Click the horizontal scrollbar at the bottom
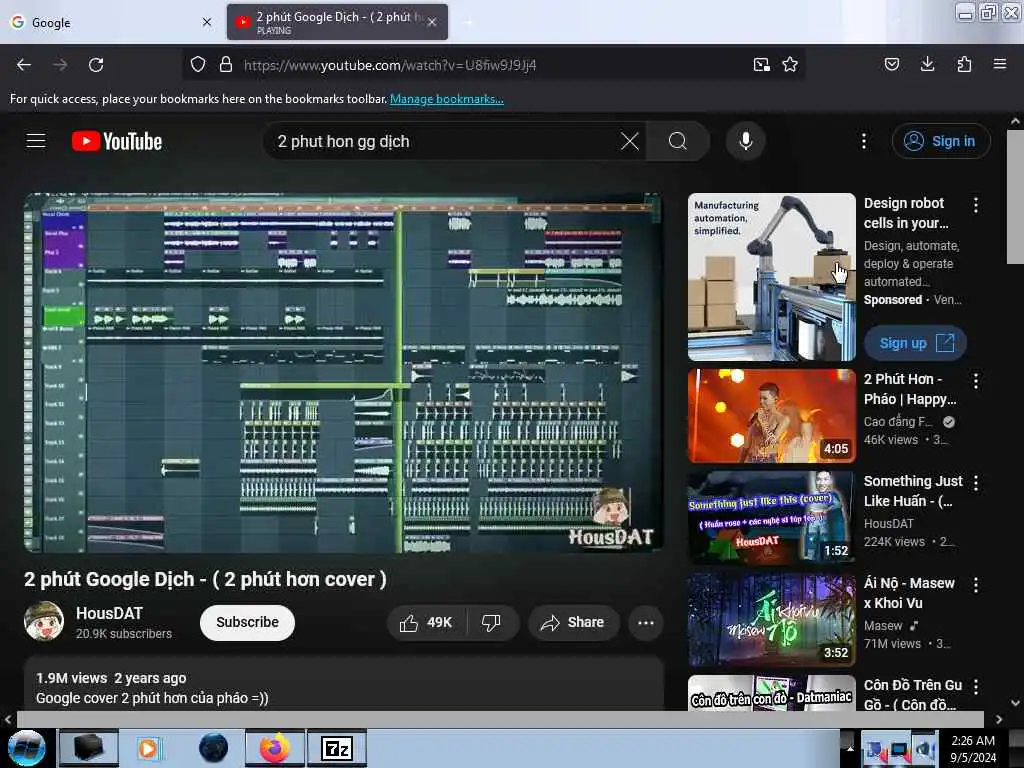 tap(500, 719)
